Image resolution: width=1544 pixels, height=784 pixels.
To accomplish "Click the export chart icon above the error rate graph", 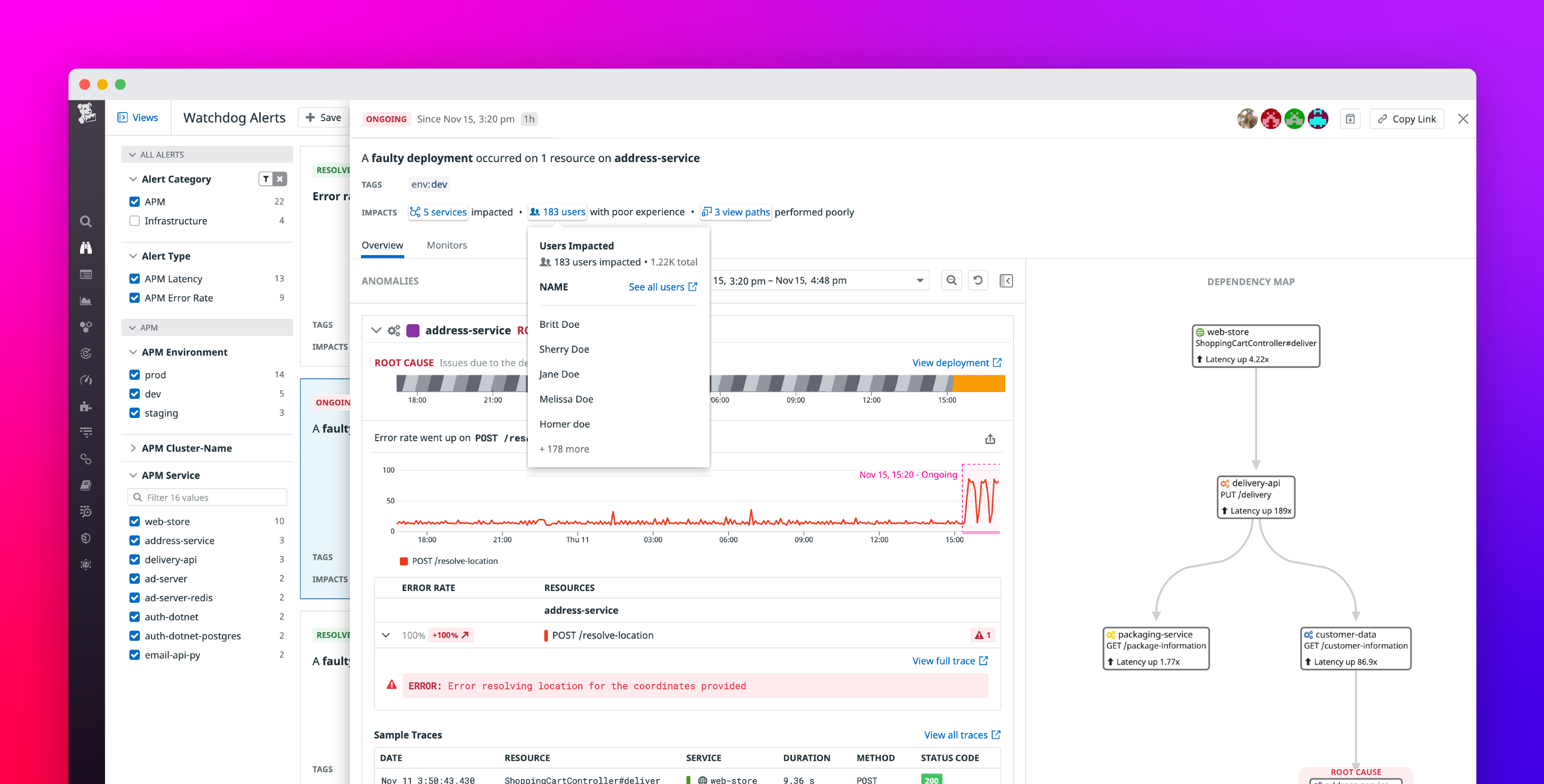I will [x=989, y=438].
